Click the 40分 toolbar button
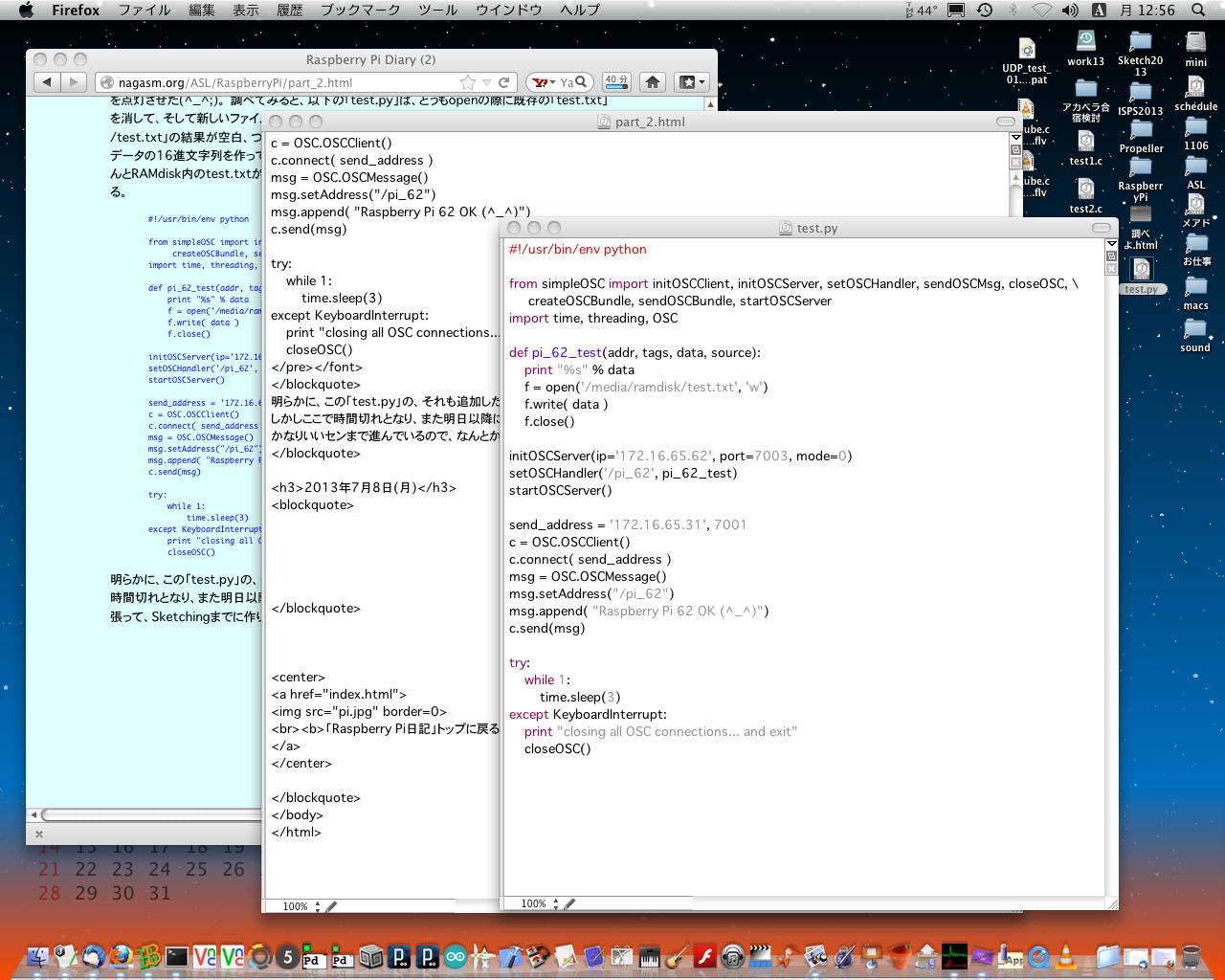This screenshot has height=980, width=1225. coord(616,82)
